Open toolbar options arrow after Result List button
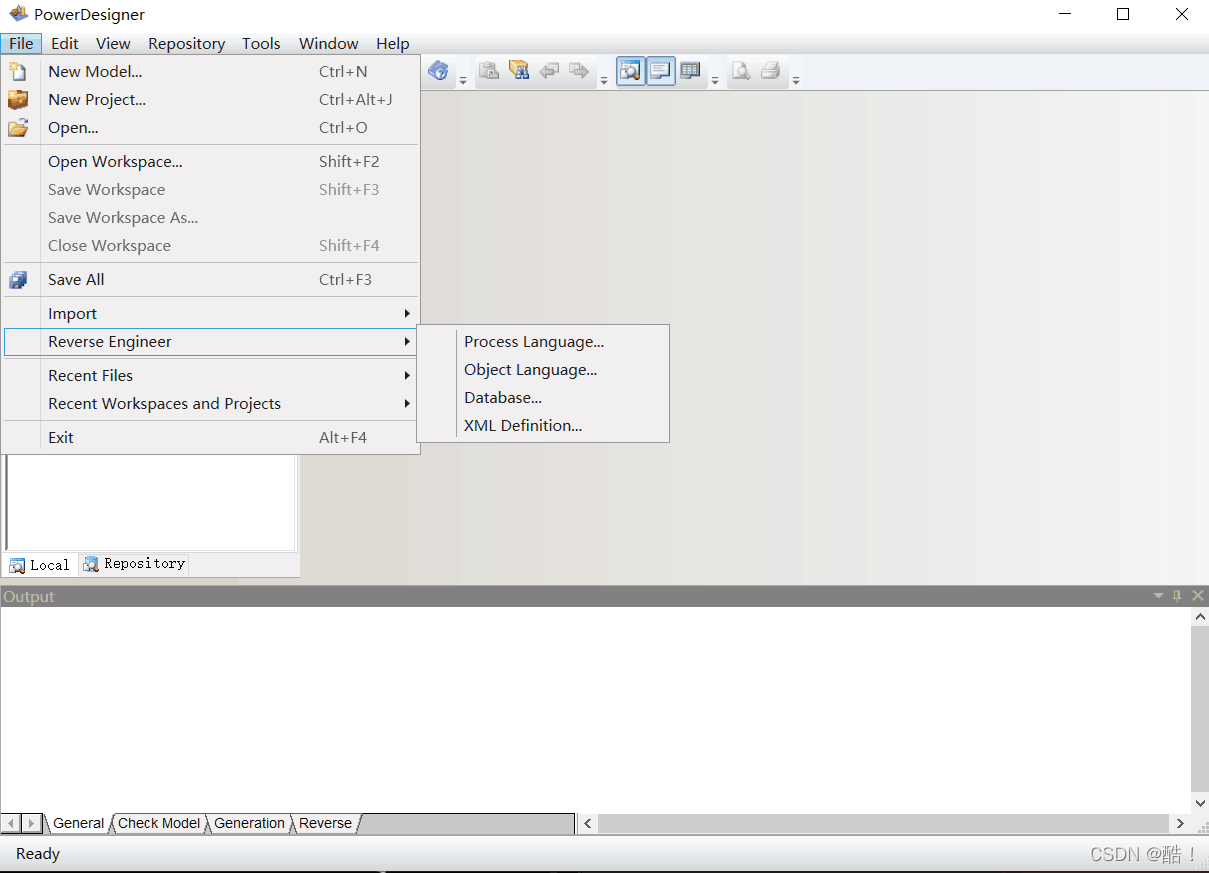The image size is (1209, 873). [x=715, y=80]
